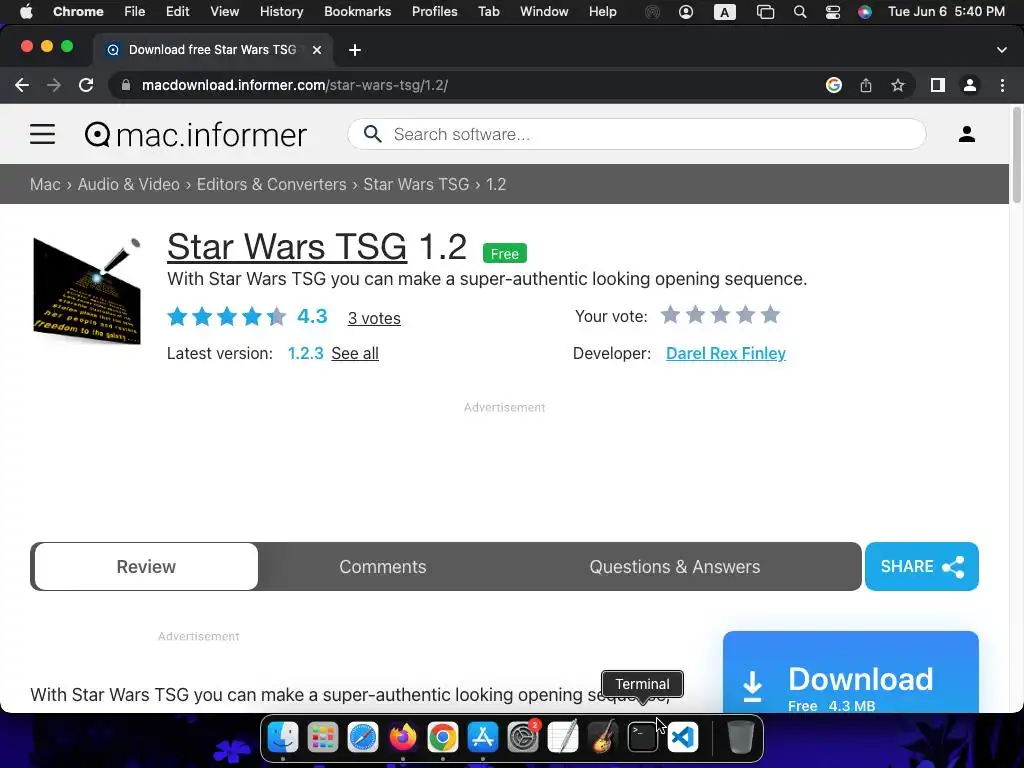Open the File menu
The image size is (1024, 768).
tap(135, 11)
